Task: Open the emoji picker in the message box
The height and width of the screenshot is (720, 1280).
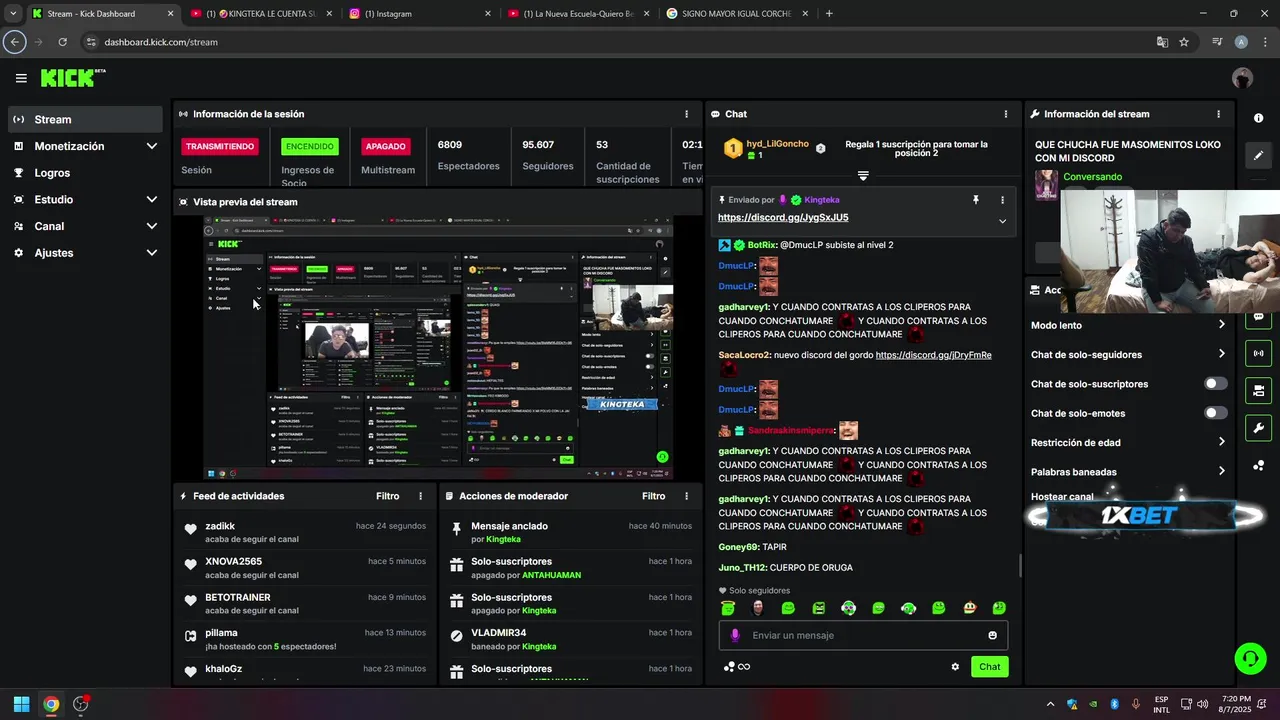Action: [992, 635]
